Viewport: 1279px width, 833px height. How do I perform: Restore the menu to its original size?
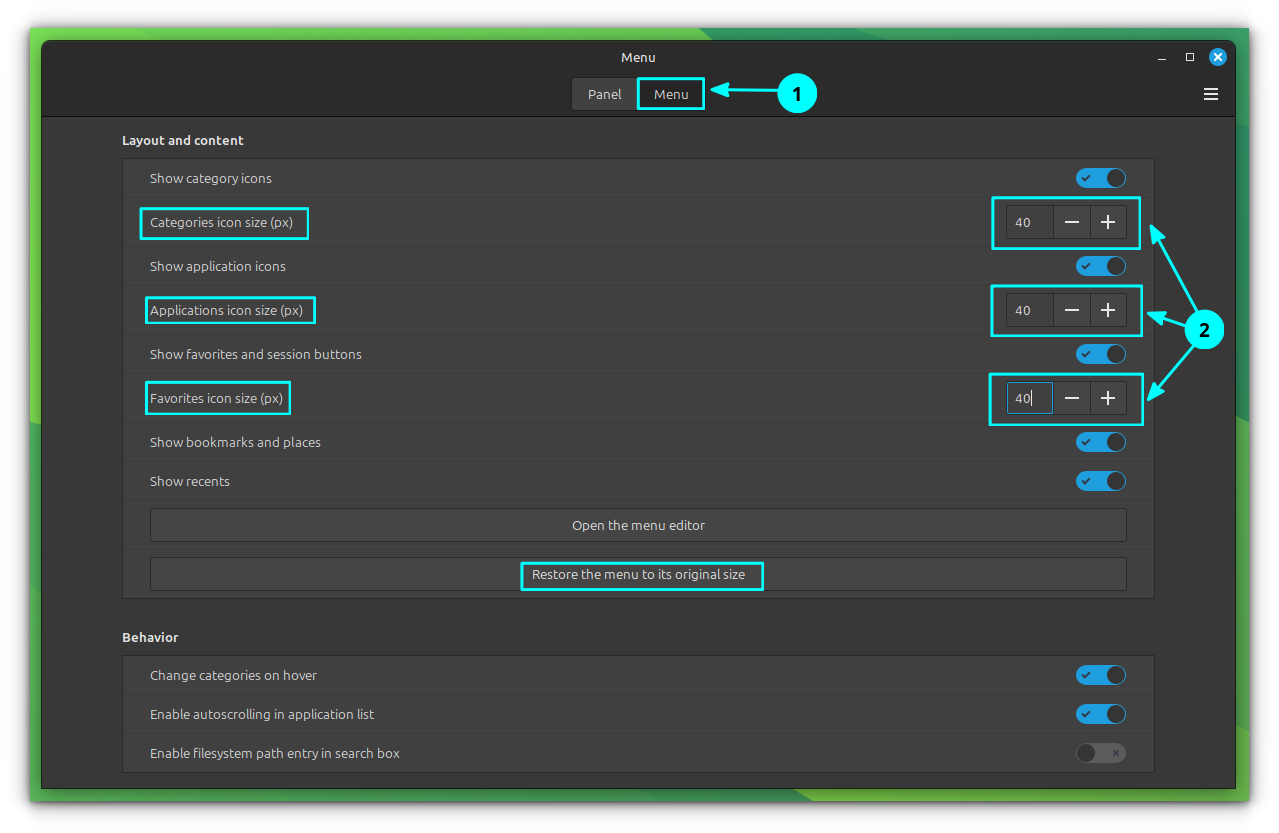(638, 575)
